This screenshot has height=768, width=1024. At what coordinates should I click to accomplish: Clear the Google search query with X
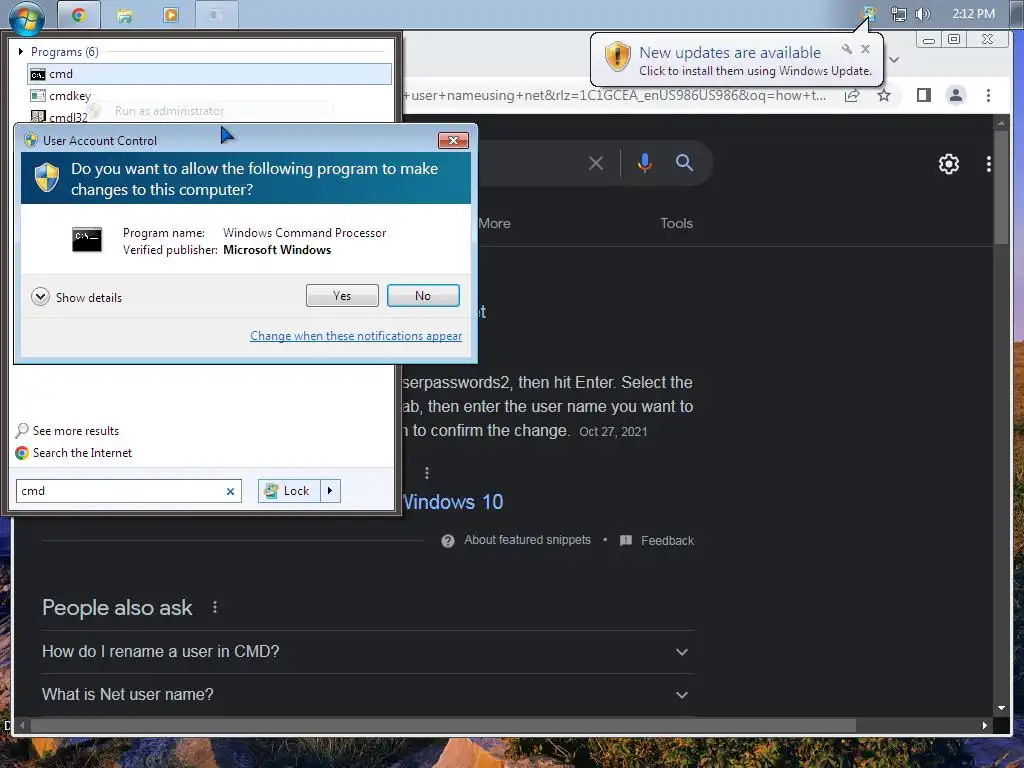[x=596, y=163]
